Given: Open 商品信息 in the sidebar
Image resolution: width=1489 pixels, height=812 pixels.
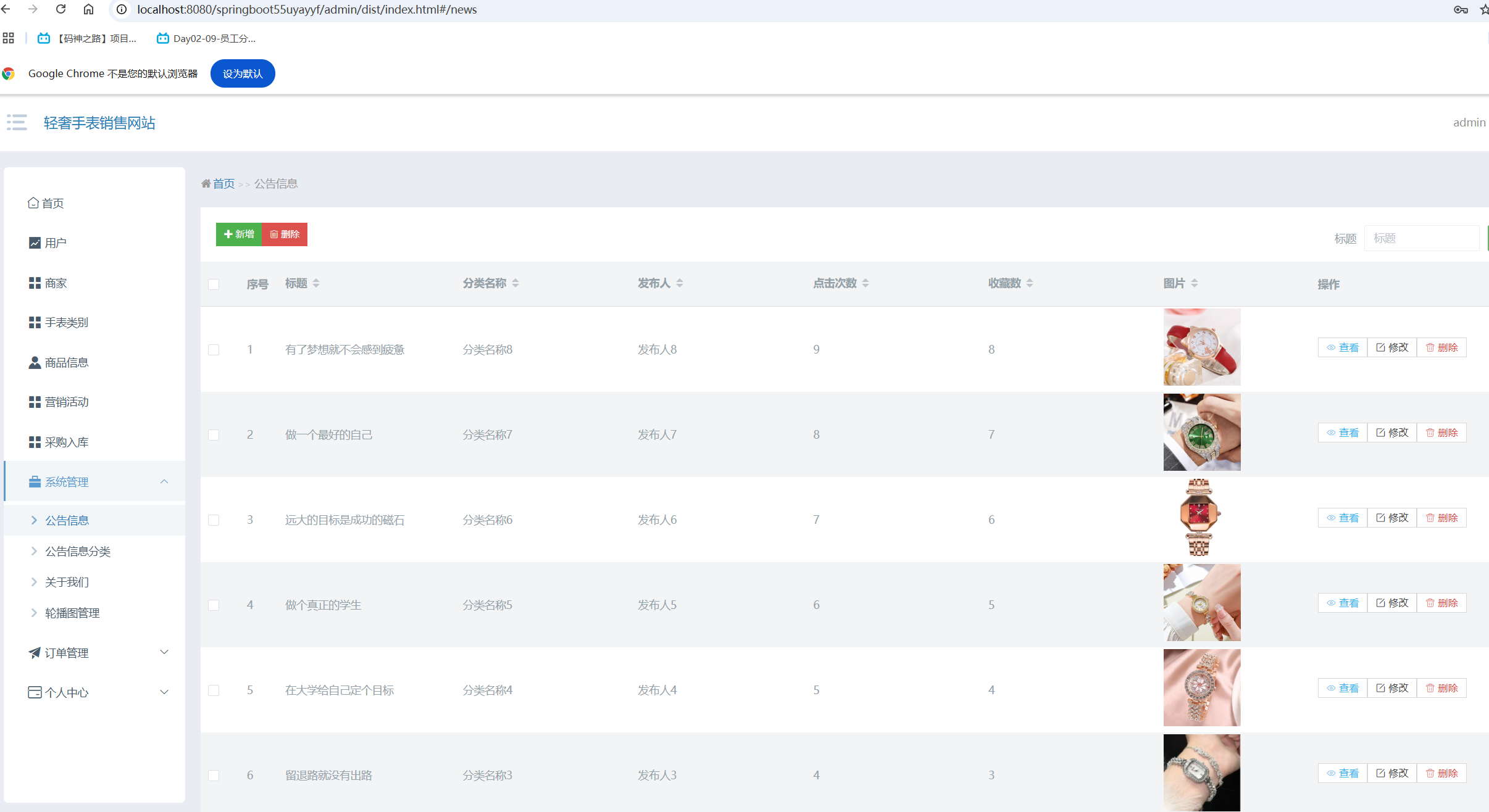Looking at the screenshot, I should coord(66,363).
